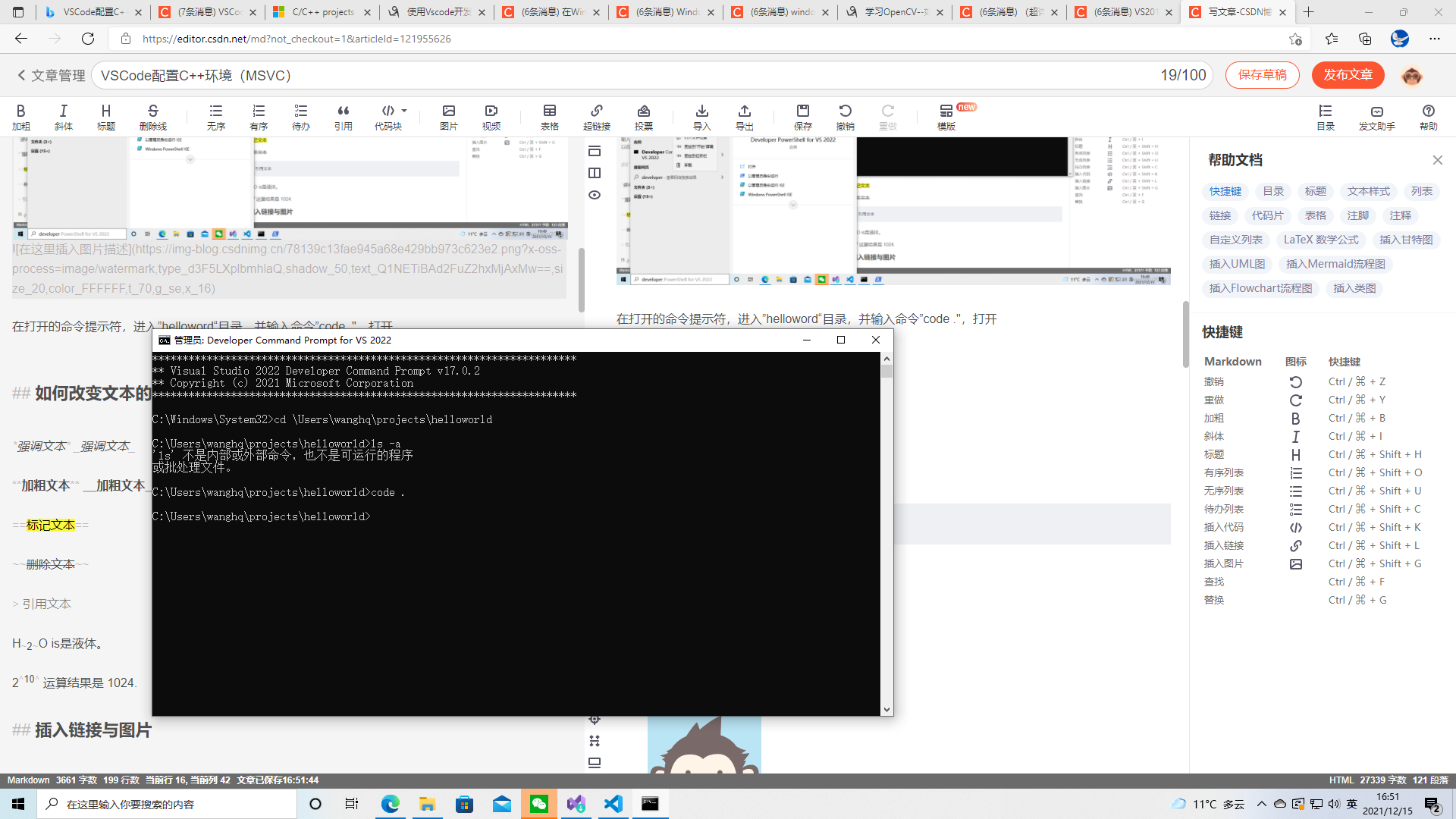1456x819 pixels.
Task: Click Windows search box in taskbar
Action: coord(167,804)
